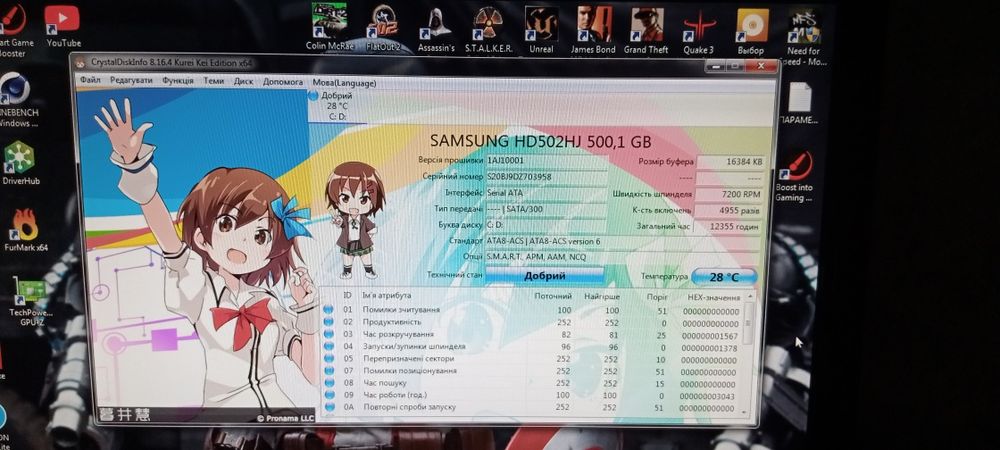Click the Поточний column header
This screenshot has width=1000, height=450.
point(553,296)
